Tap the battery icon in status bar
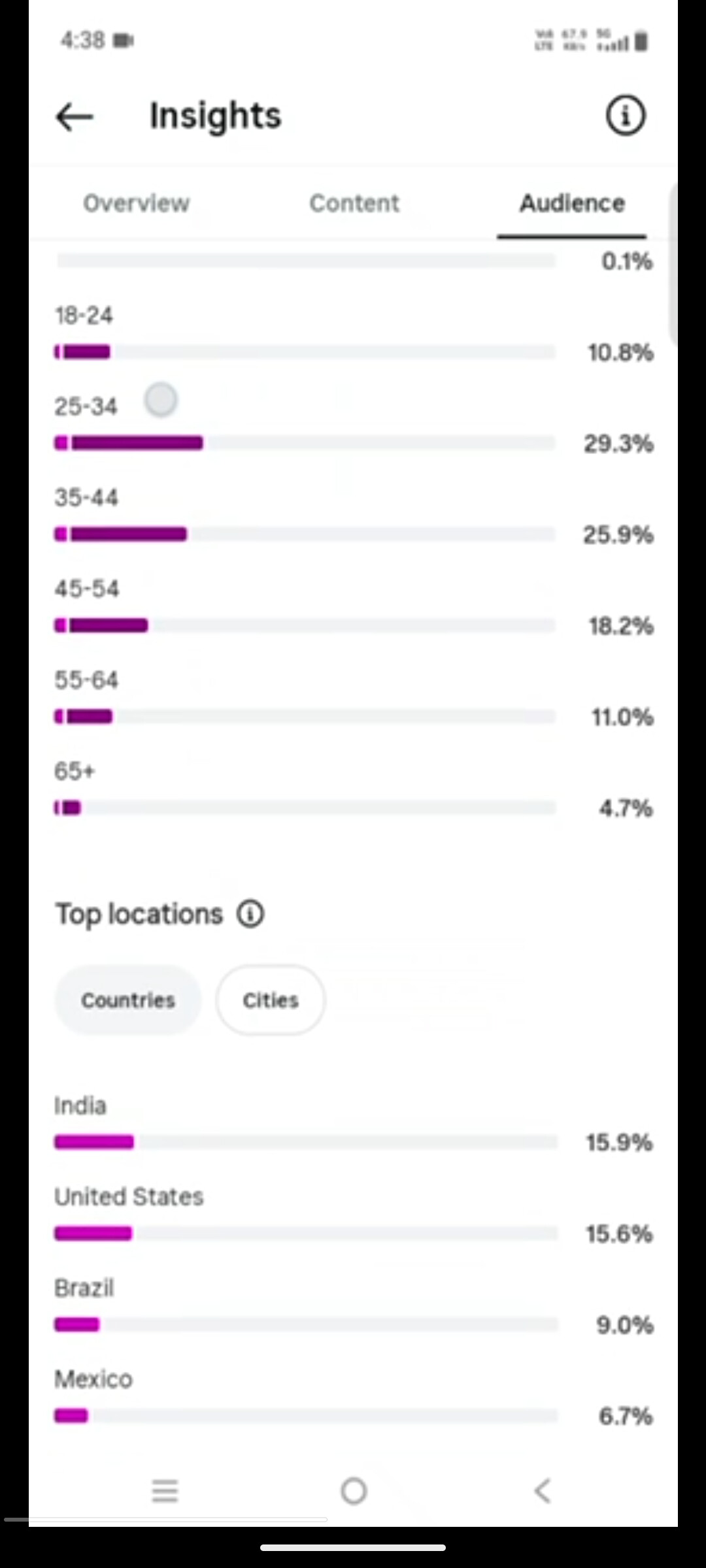Image resolution: width=706 pixels, height=1568 pixels. point(641,41)
